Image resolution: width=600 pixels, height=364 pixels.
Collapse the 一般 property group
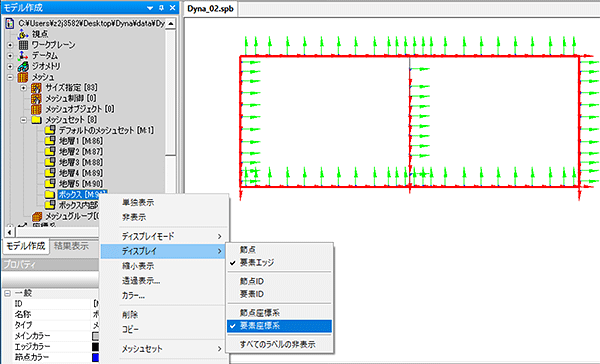click(7, 294)
